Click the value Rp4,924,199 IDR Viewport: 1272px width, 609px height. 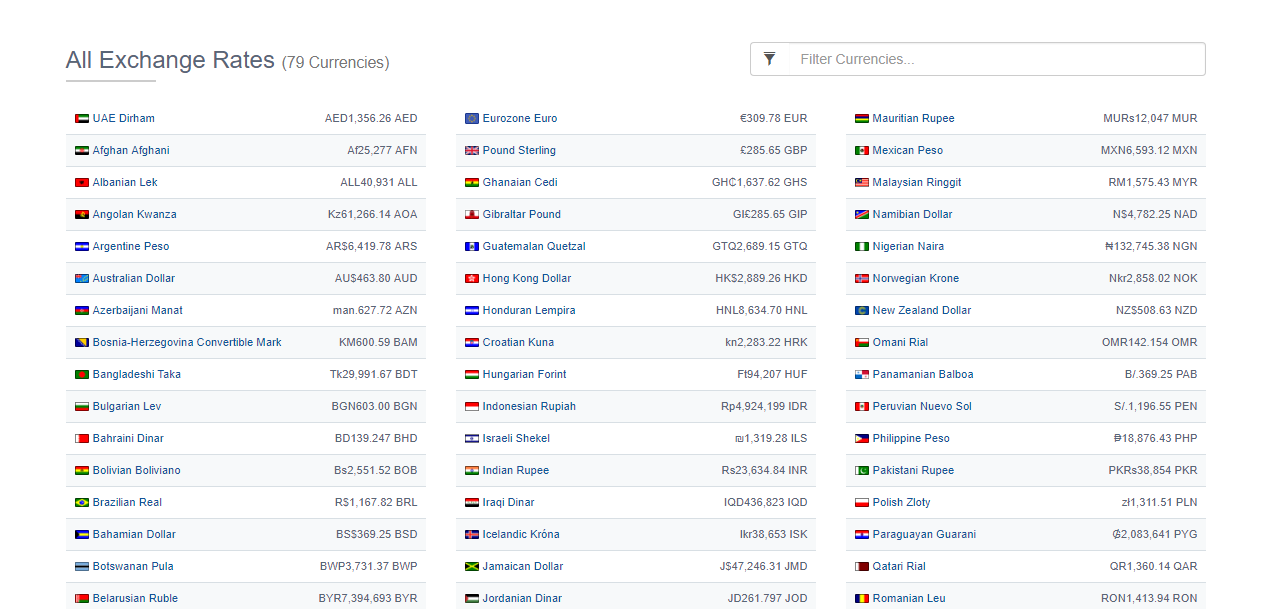[x=764, y=406]
